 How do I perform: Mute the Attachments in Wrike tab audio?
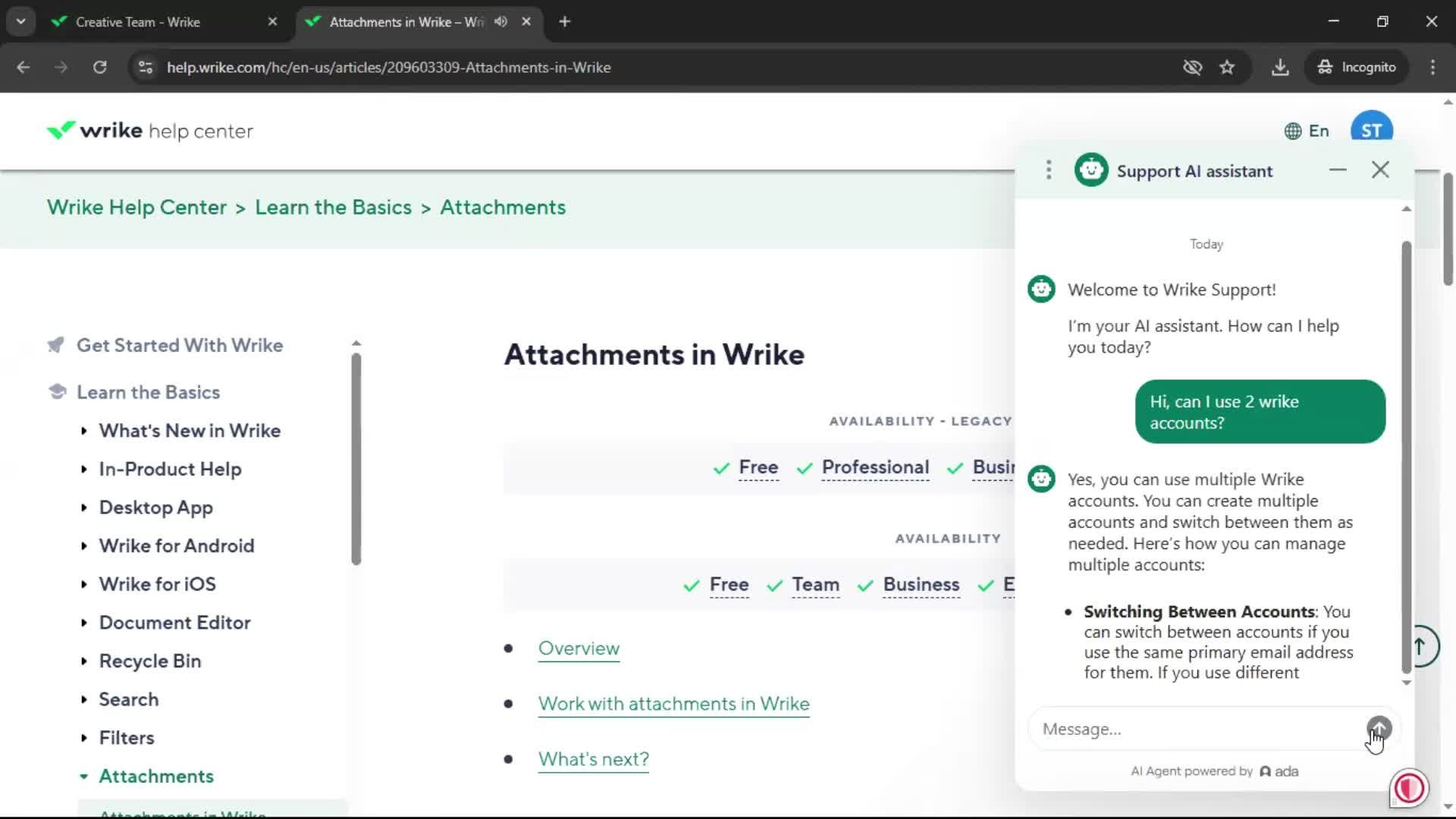[500, 21]
